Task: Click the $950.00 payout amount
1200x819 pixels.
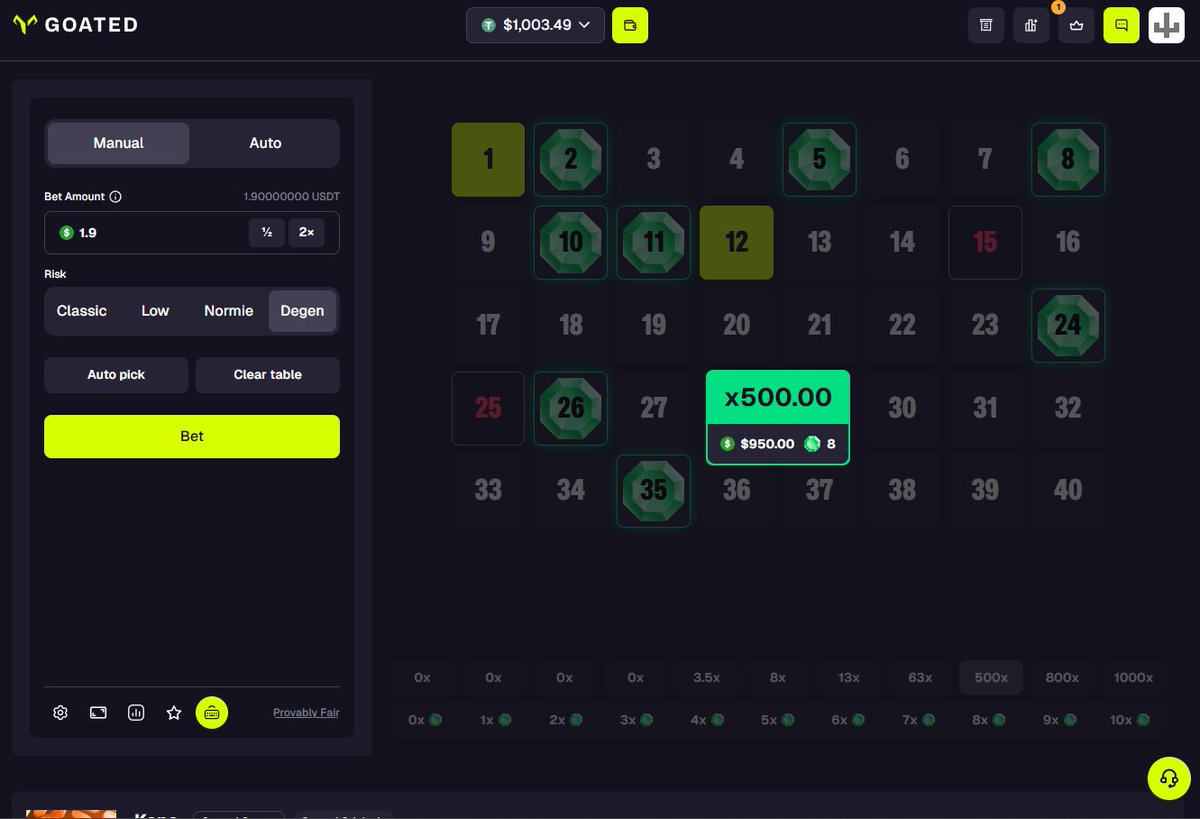Action: point(767,444)
